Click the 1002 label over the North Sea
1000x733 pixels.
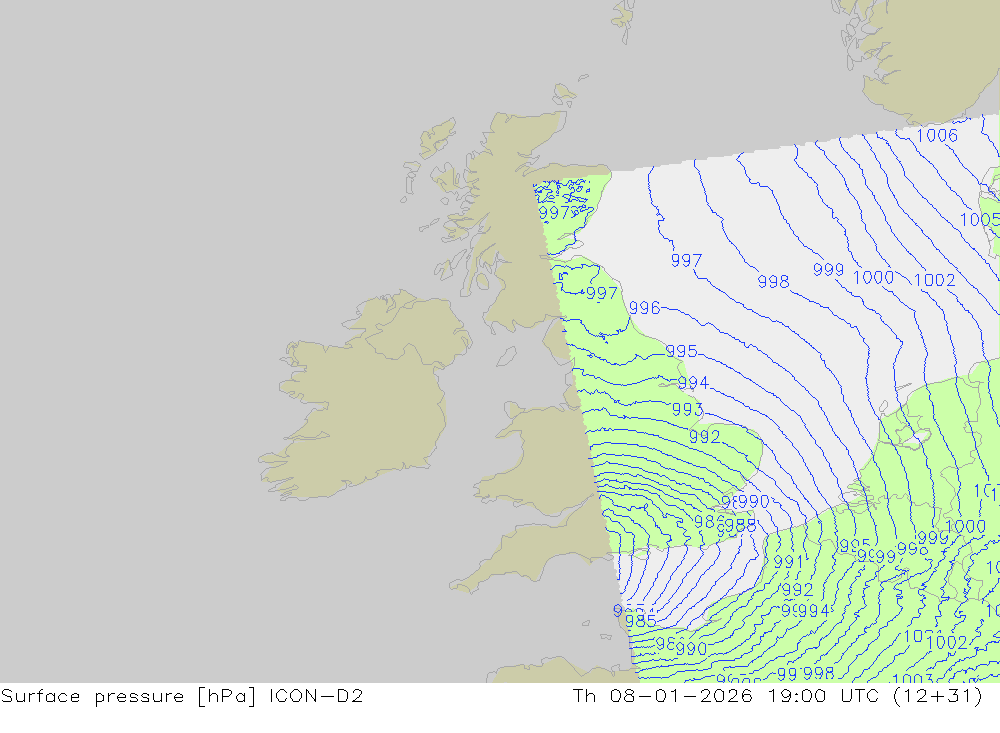coord(934,280)
